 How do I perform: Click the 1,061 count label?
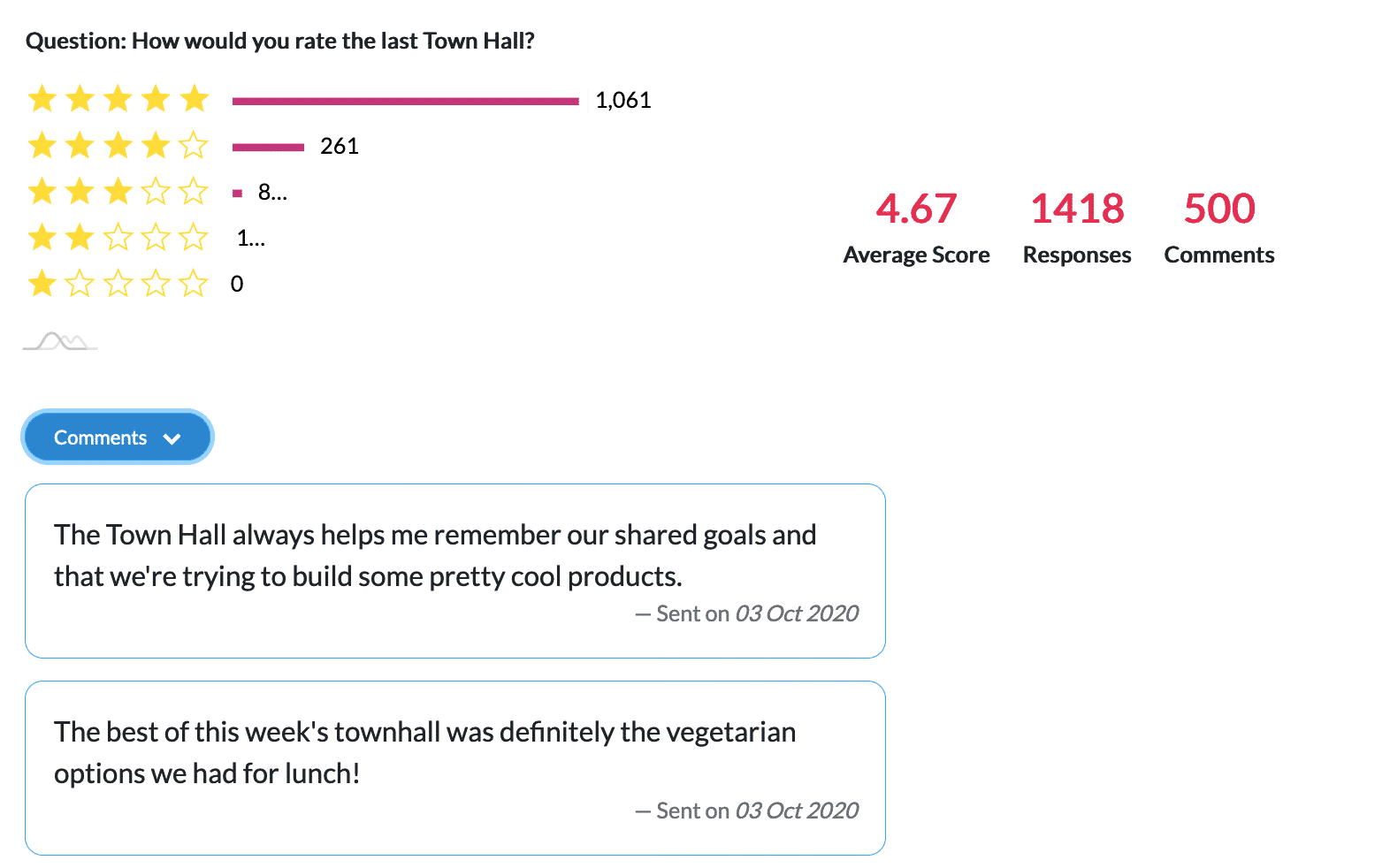point(624,100)
